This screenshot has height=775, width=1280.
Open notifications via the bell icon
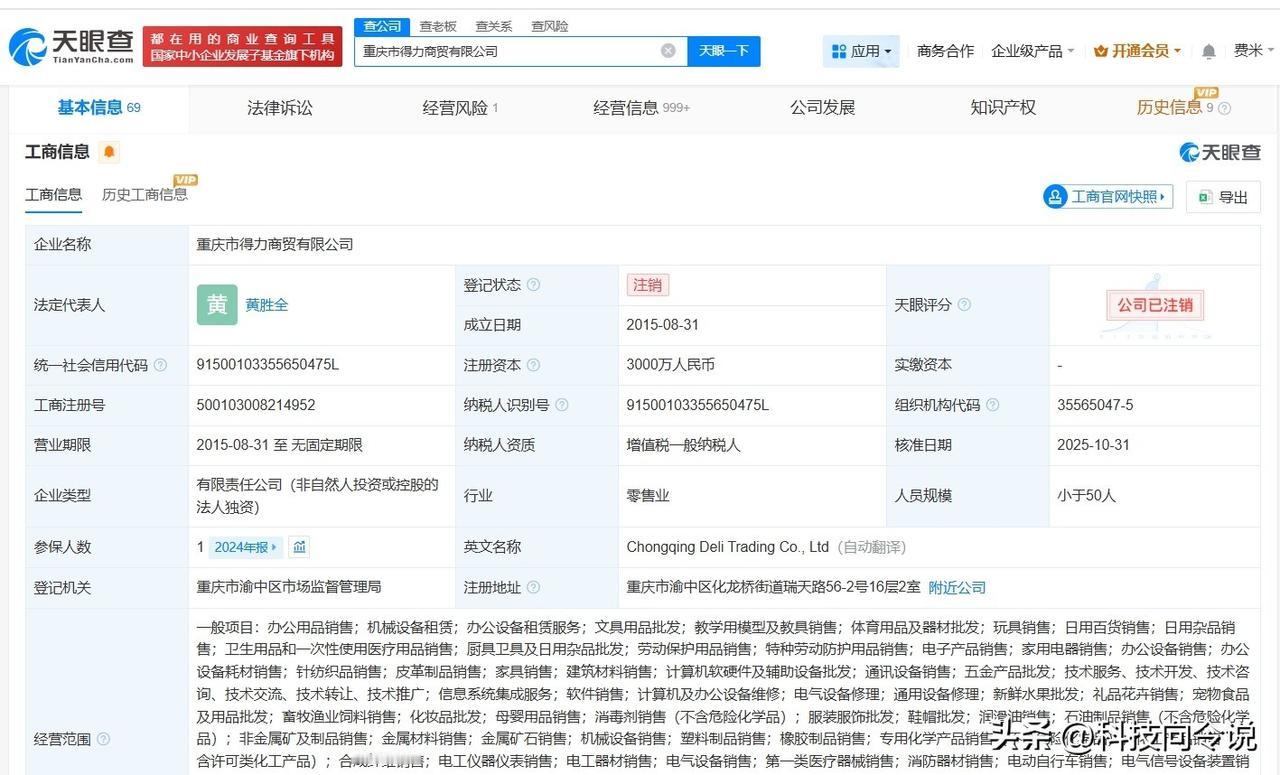click(1208, 49)
